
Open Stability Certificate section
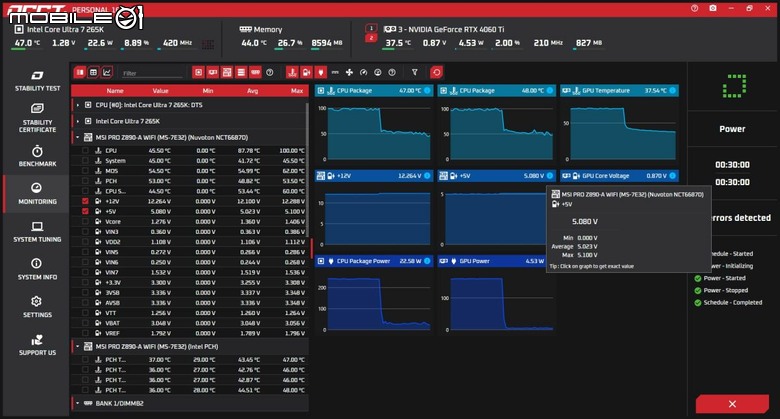click(x=37, y=118)
